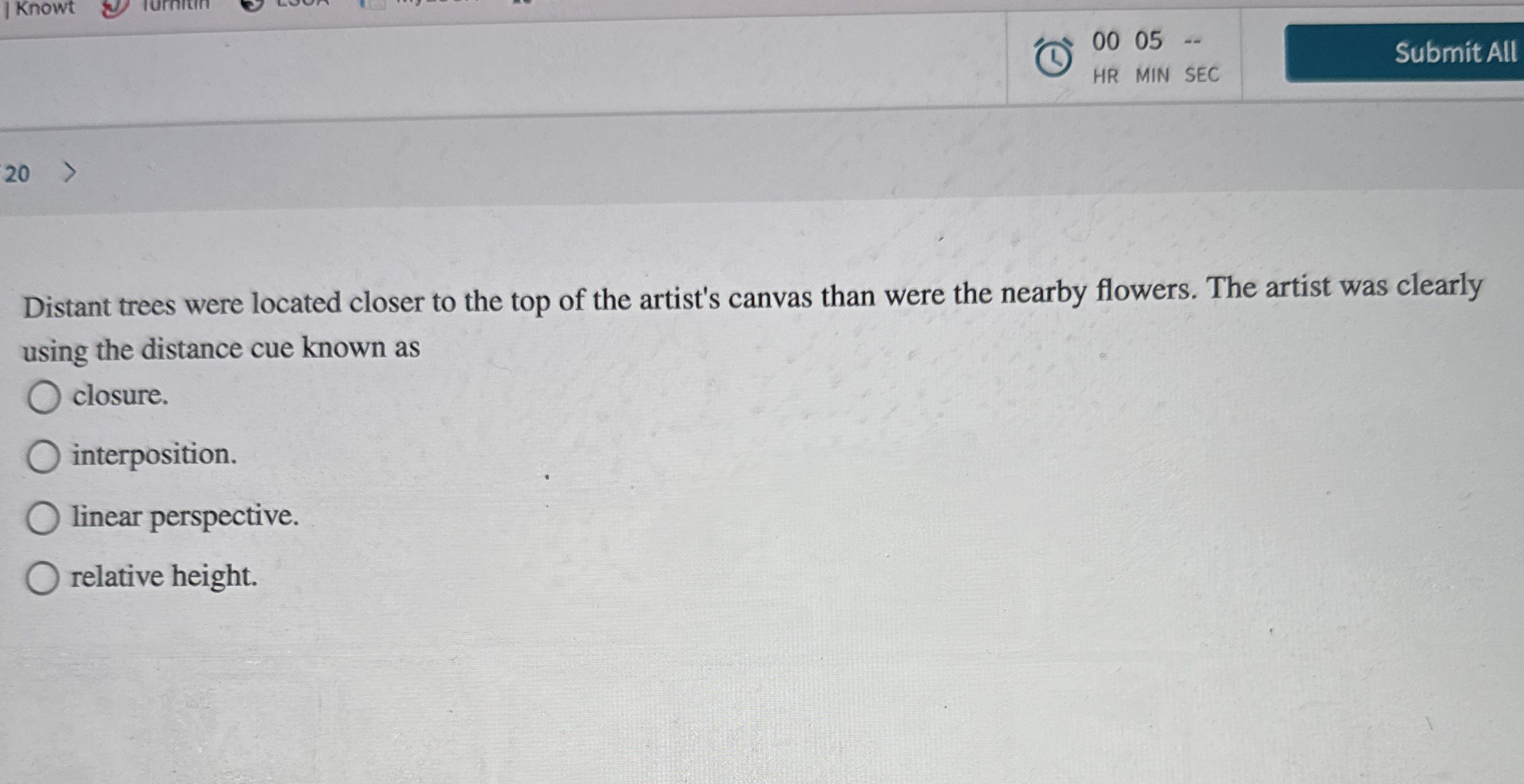Click the globe icon bookmark in bar

252,5
